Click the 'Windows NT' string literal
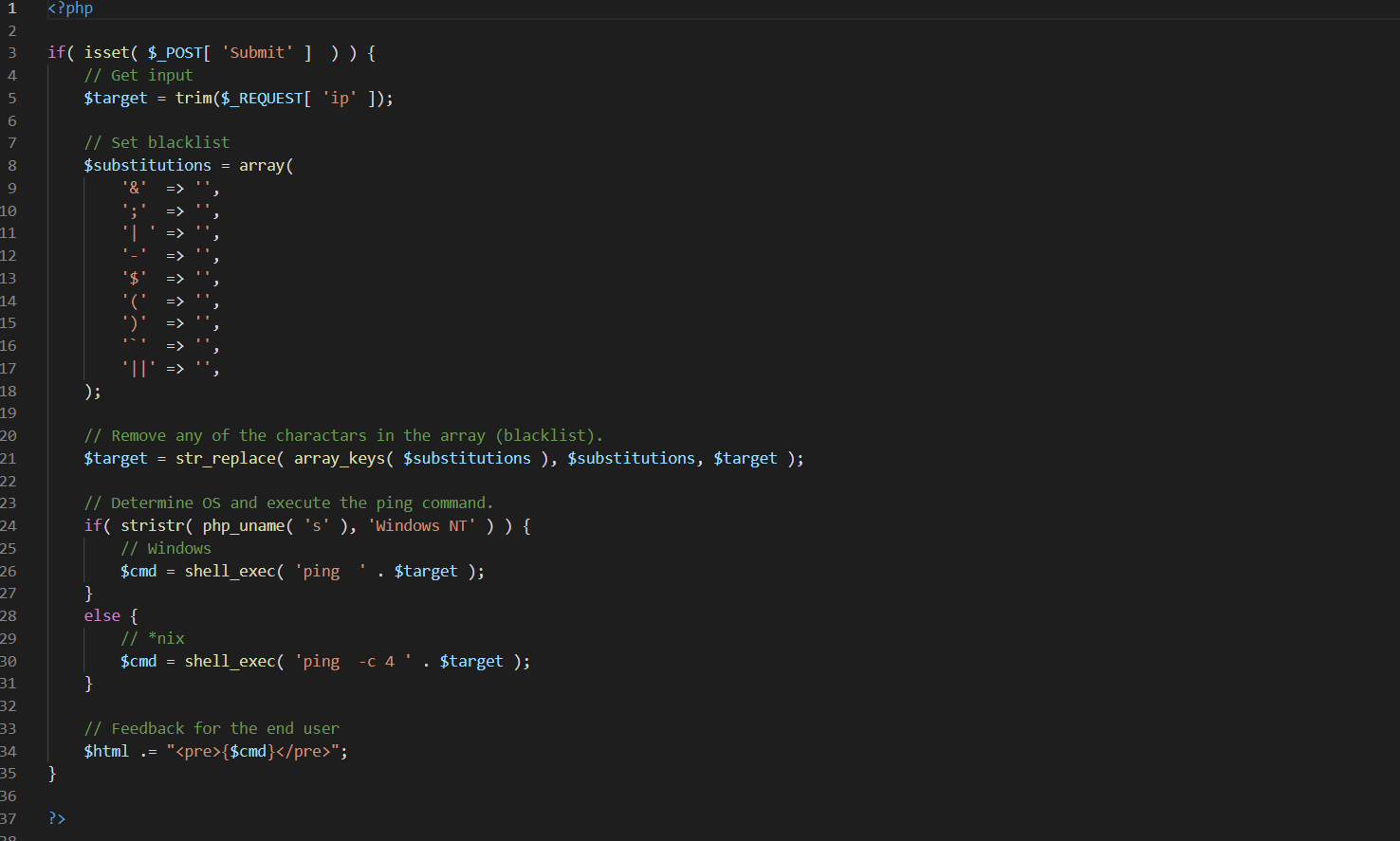1400x841 pixels. click(x=421, y=526)
